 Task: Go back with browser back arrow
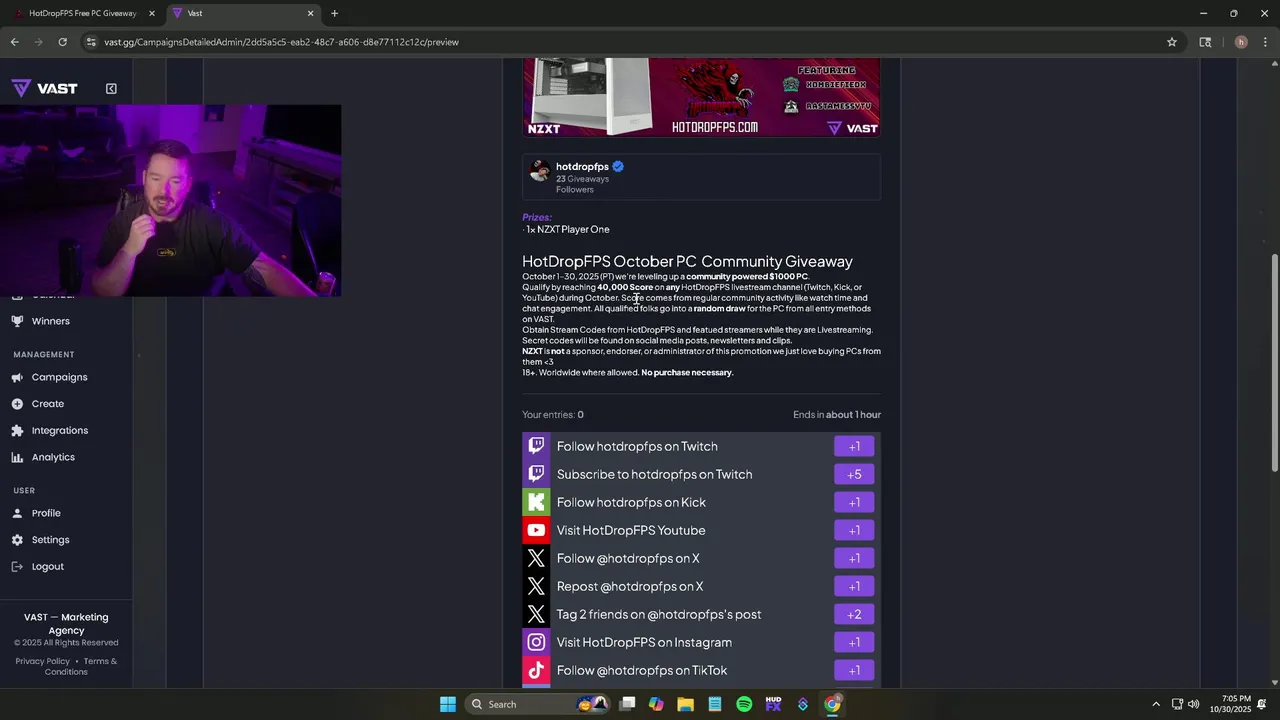14,42
